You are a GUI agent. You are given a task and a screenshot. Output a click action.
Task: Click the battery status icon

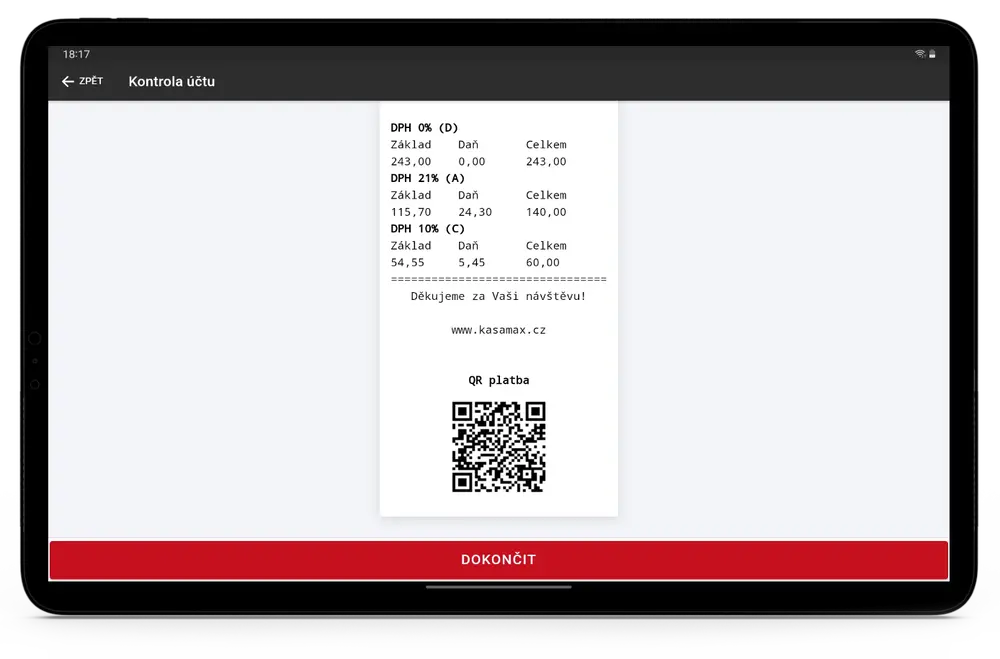pyautogui.click(x=932, y=54)
